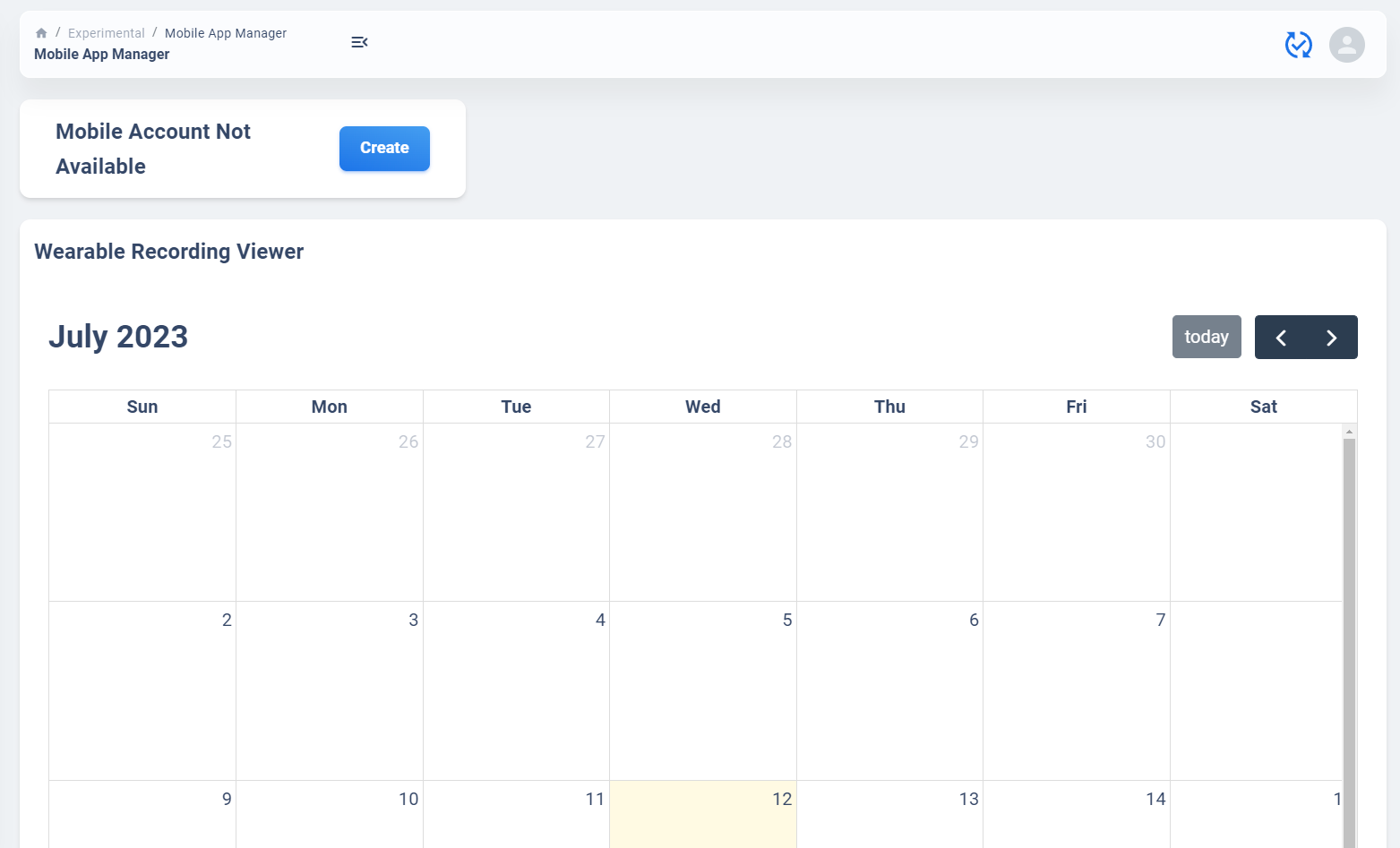This screenshot has height=848, width=1400.
Task: Advance to next month with right chevron
Action: 1331,338
